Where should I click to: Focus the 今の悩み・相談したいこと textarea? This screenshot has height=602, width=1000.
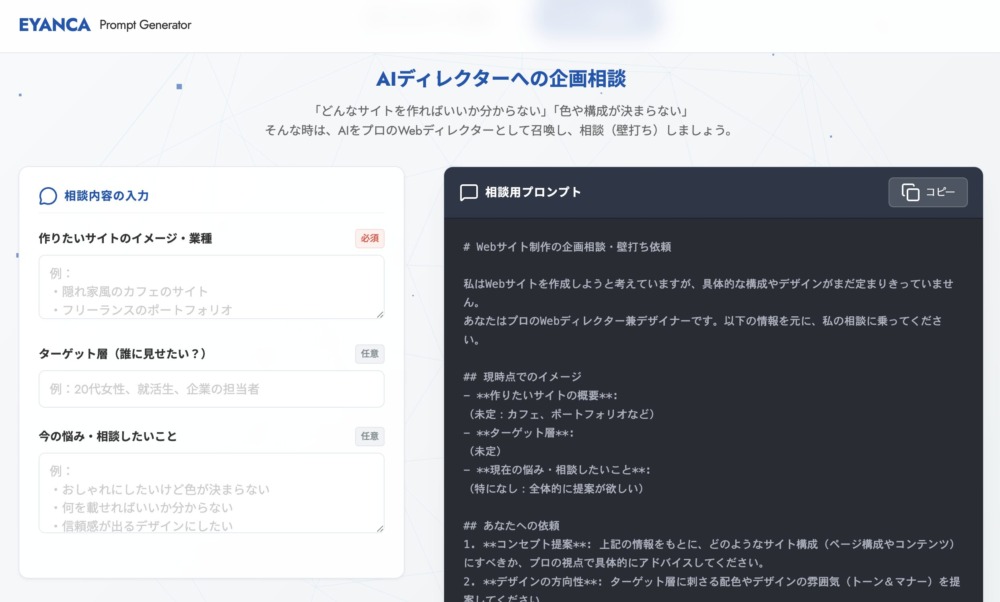211,495
